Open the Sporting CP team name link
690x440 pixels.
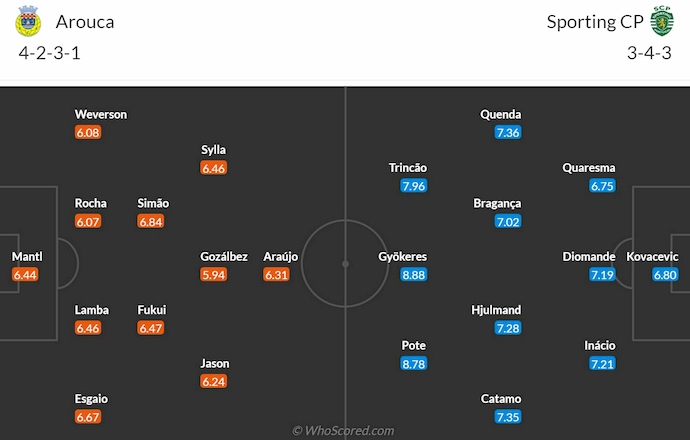tap(595, 22)
